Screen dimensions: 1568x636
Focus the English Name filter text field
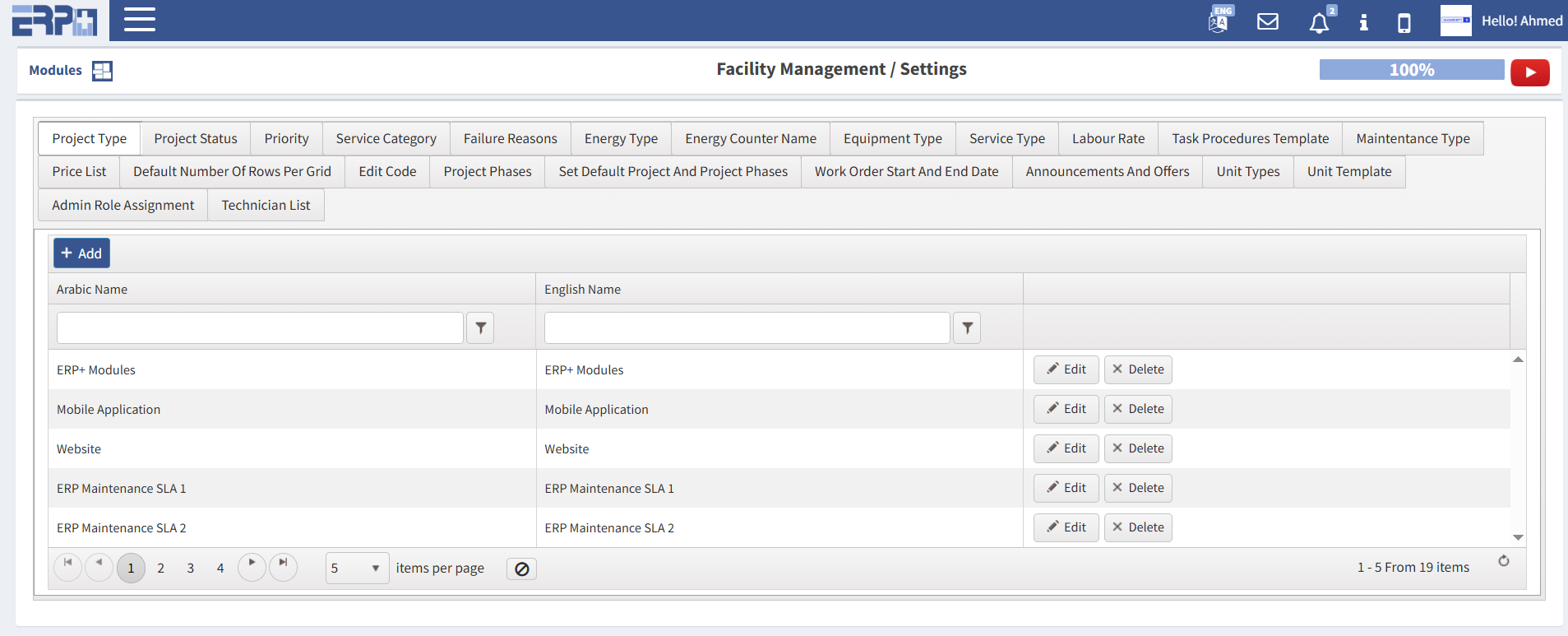[747, 328]
